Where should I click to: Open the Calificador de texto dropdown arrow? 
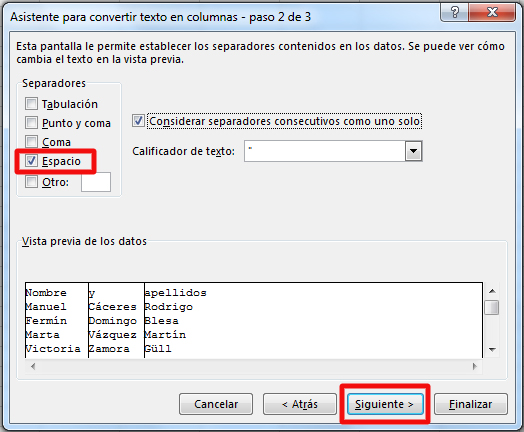pos(413,151)
